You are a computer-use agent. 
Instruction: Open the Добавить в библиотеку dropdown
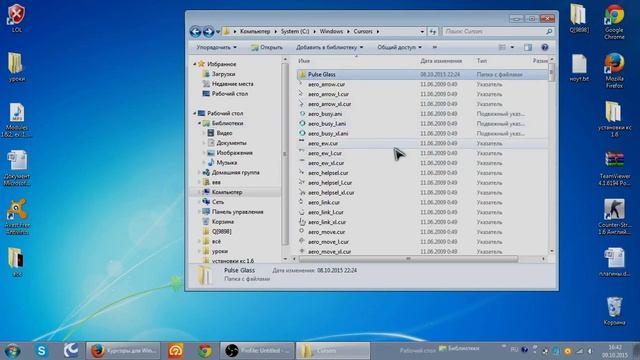pyautogui.click(x=329, y=47)
